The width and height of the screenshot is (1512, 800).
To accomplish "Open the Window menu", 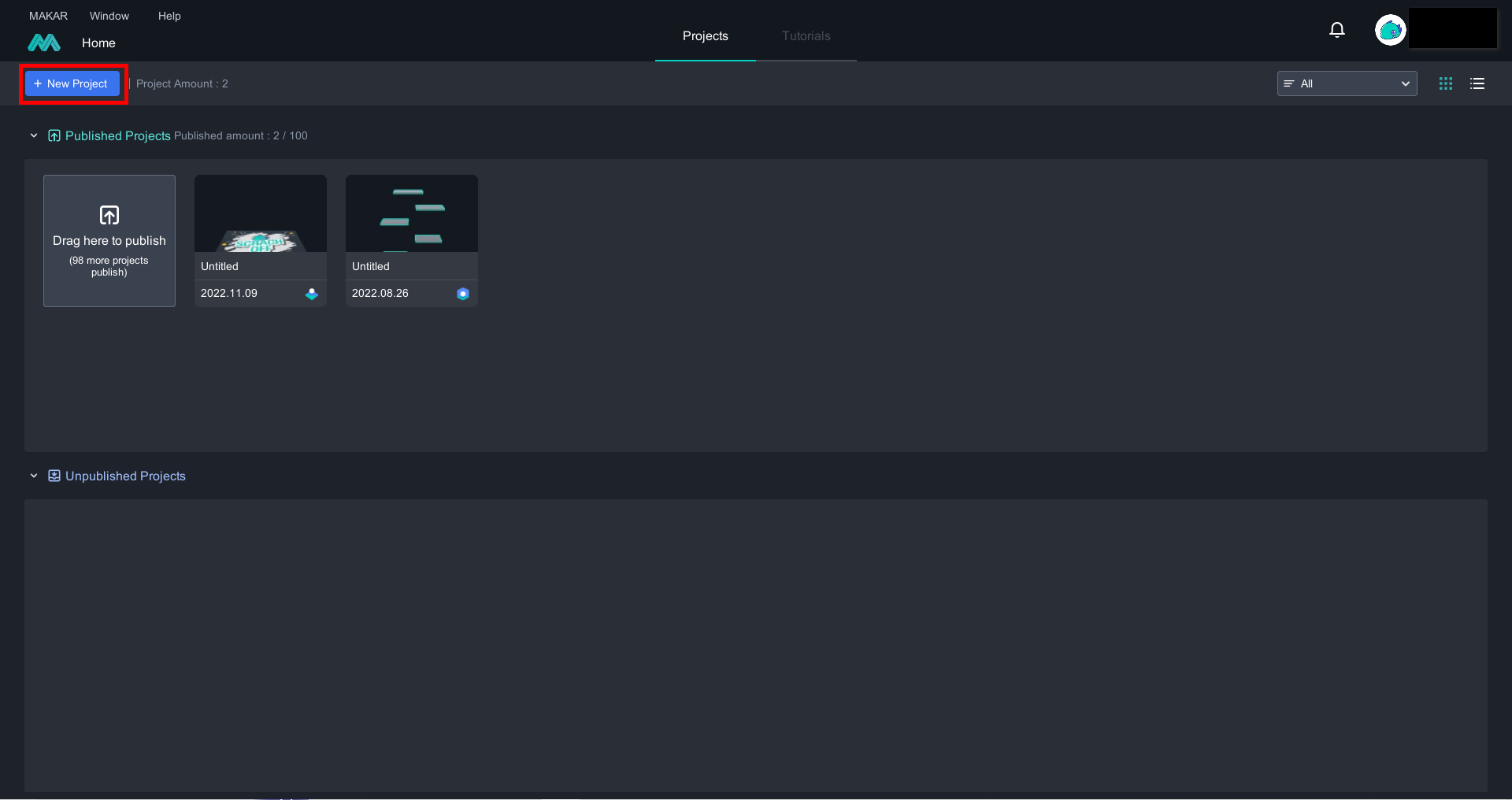I will click(109, 16).
